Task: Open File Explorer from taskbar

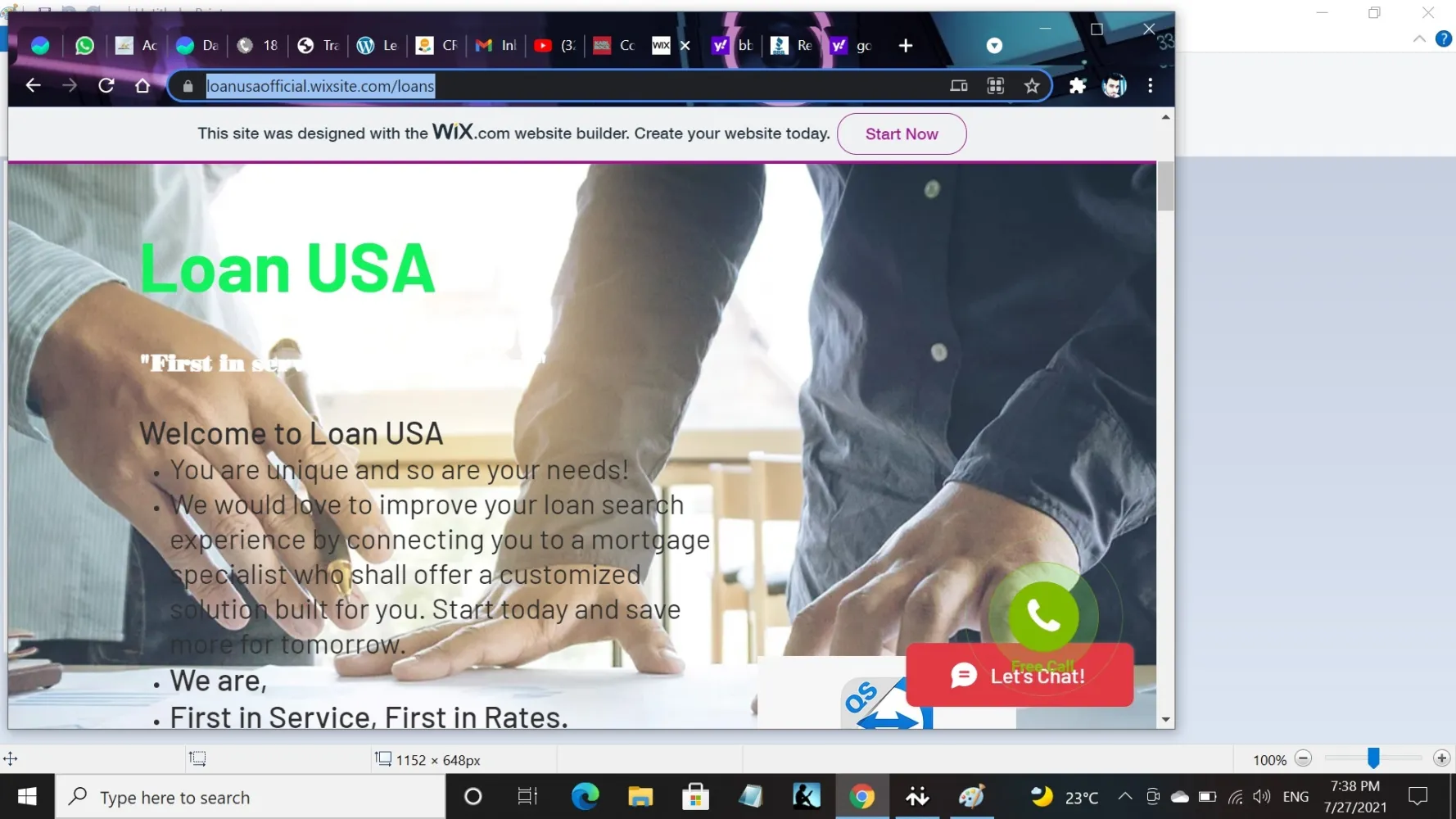Action: click(x=640, y=796)
